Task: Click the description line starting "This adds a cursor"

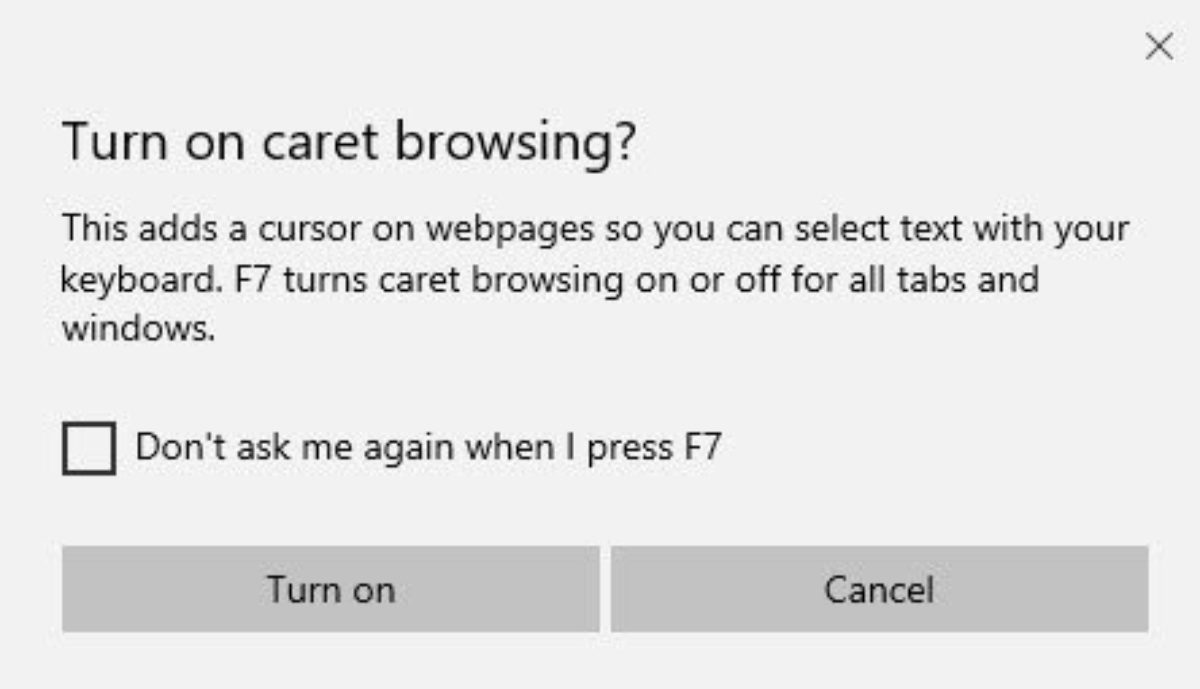Action: pyautogui.click(x=594, y=229)
